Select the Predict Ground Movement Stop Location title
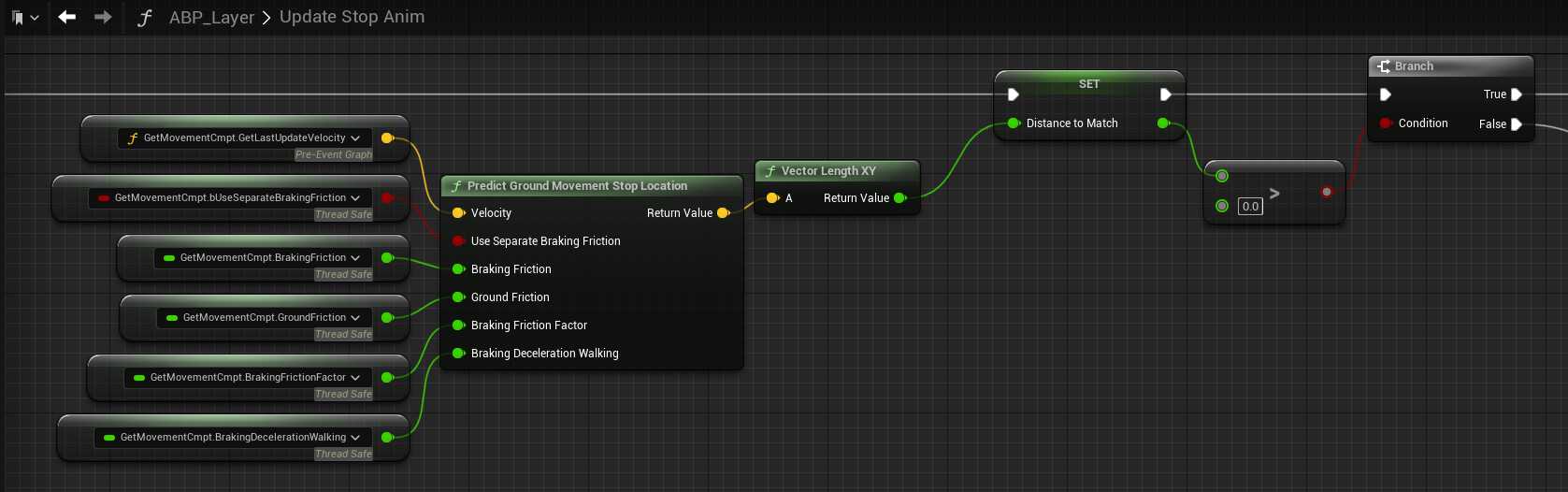1568x492 pixels. 577,186
